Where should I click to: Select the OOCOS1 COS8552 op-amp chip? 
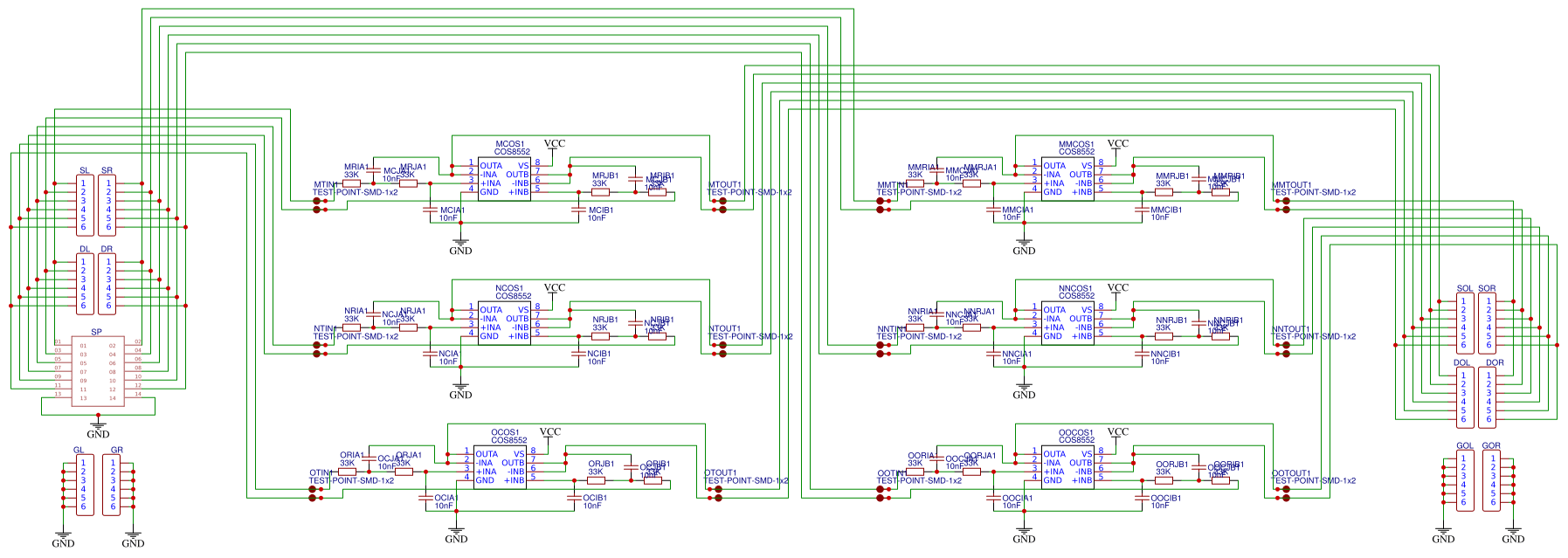(x=1067, y=465)
